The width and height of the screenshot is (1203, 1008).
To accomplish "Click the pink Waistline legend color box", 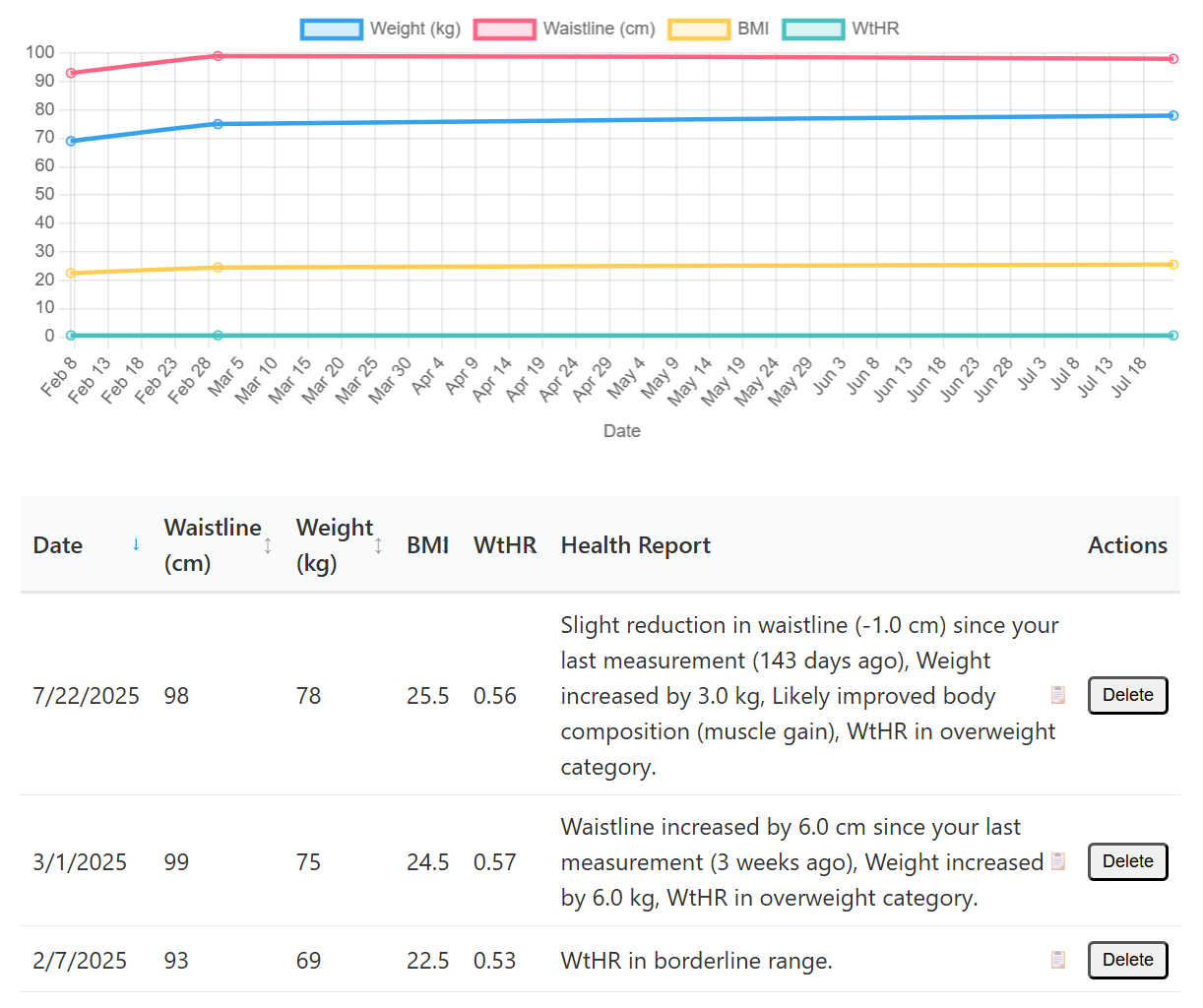I will (x=505, y=29).
